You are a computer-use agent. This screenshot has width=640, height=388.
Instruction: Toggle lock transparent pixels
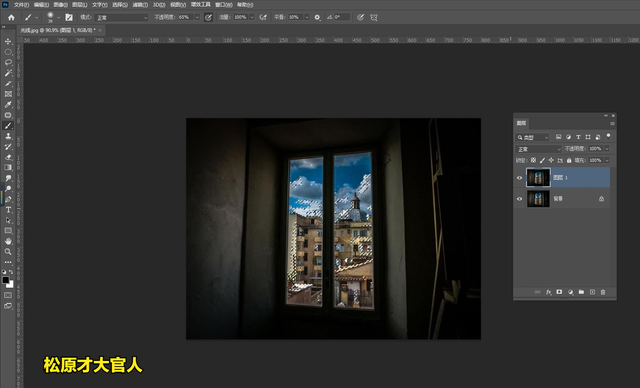click(x=533, y=160)
